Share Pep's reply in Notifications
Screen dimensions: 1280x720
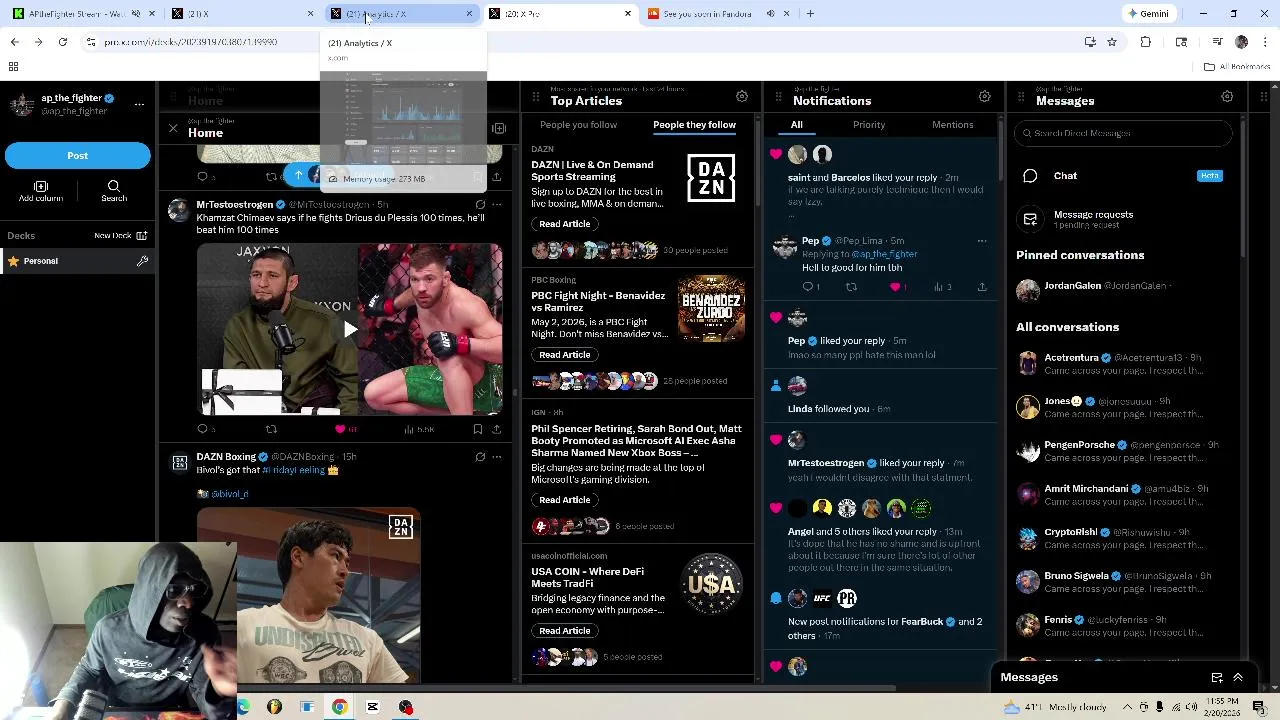point(982,287)
